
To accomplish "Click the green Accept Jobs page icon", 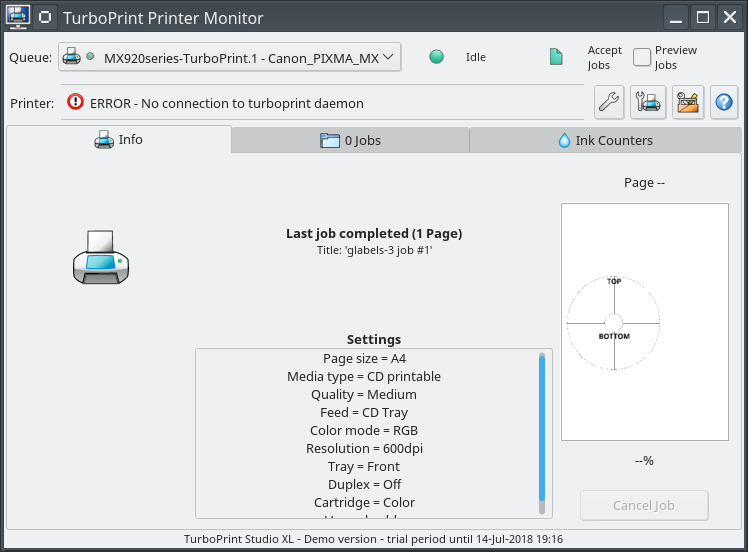I will [x=556, y=57].
